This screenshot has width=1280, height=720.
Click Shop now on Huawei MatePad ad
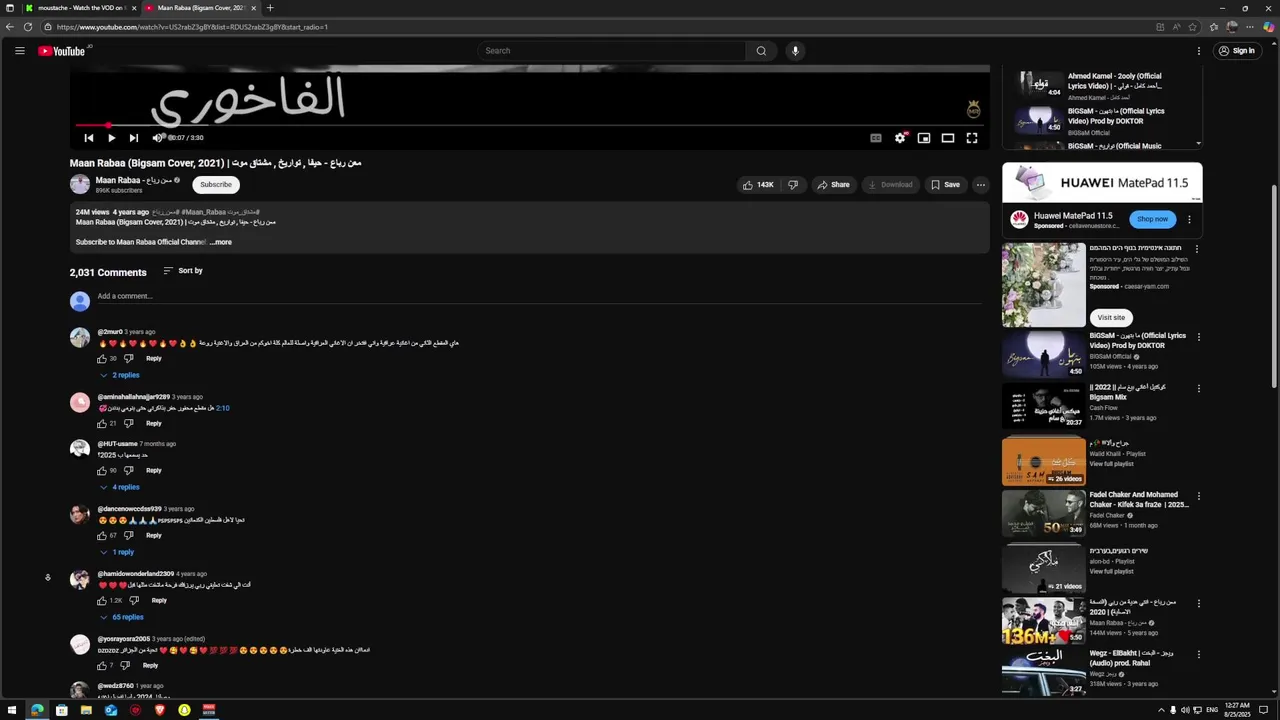pyautogui.click(x=1152, y=219)
